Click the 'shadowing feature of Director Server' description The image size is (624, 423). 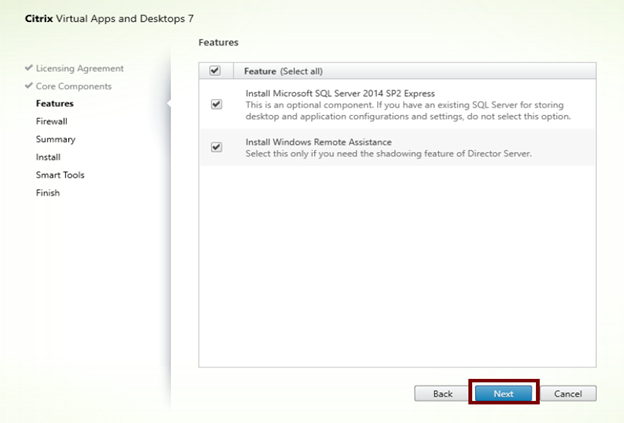click(388, 154)
